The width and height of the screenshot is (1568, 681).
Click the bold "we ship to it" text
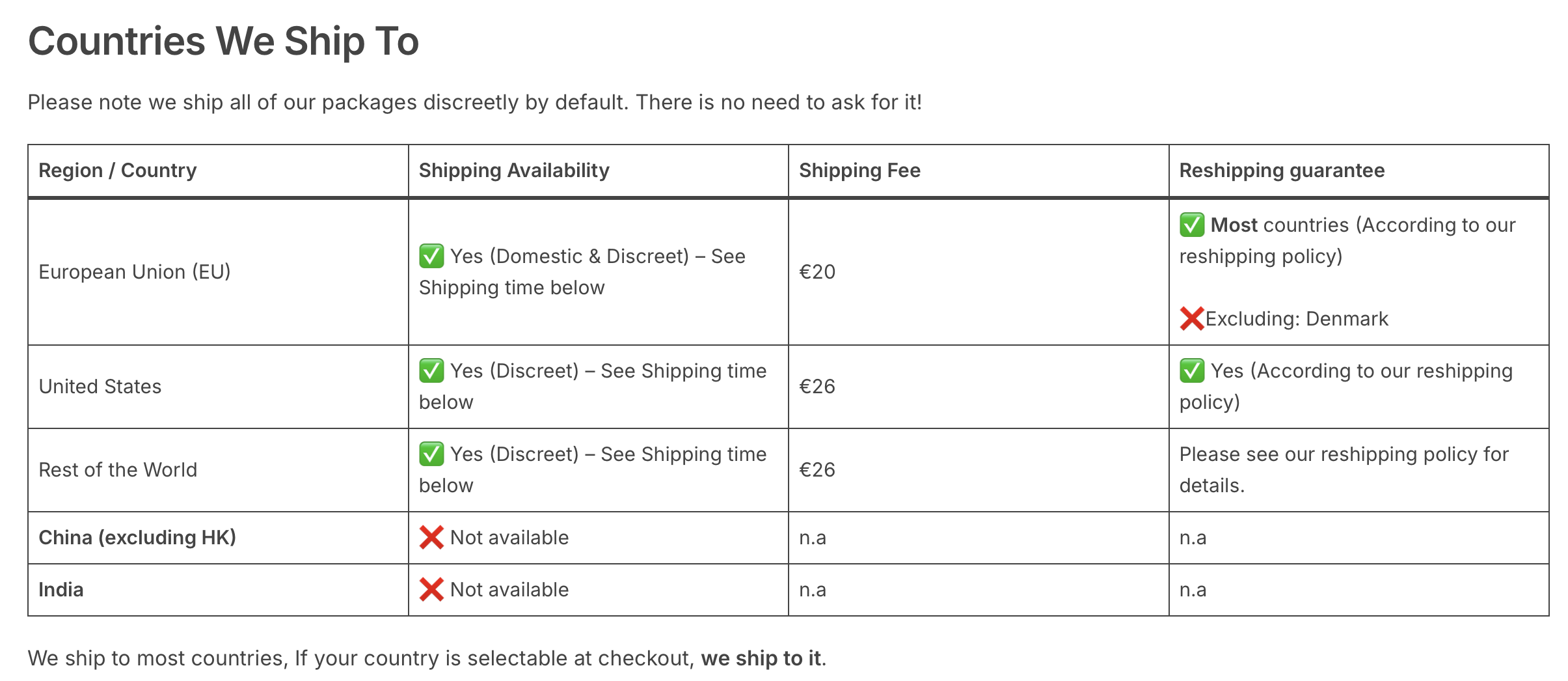tap(761, 659)
